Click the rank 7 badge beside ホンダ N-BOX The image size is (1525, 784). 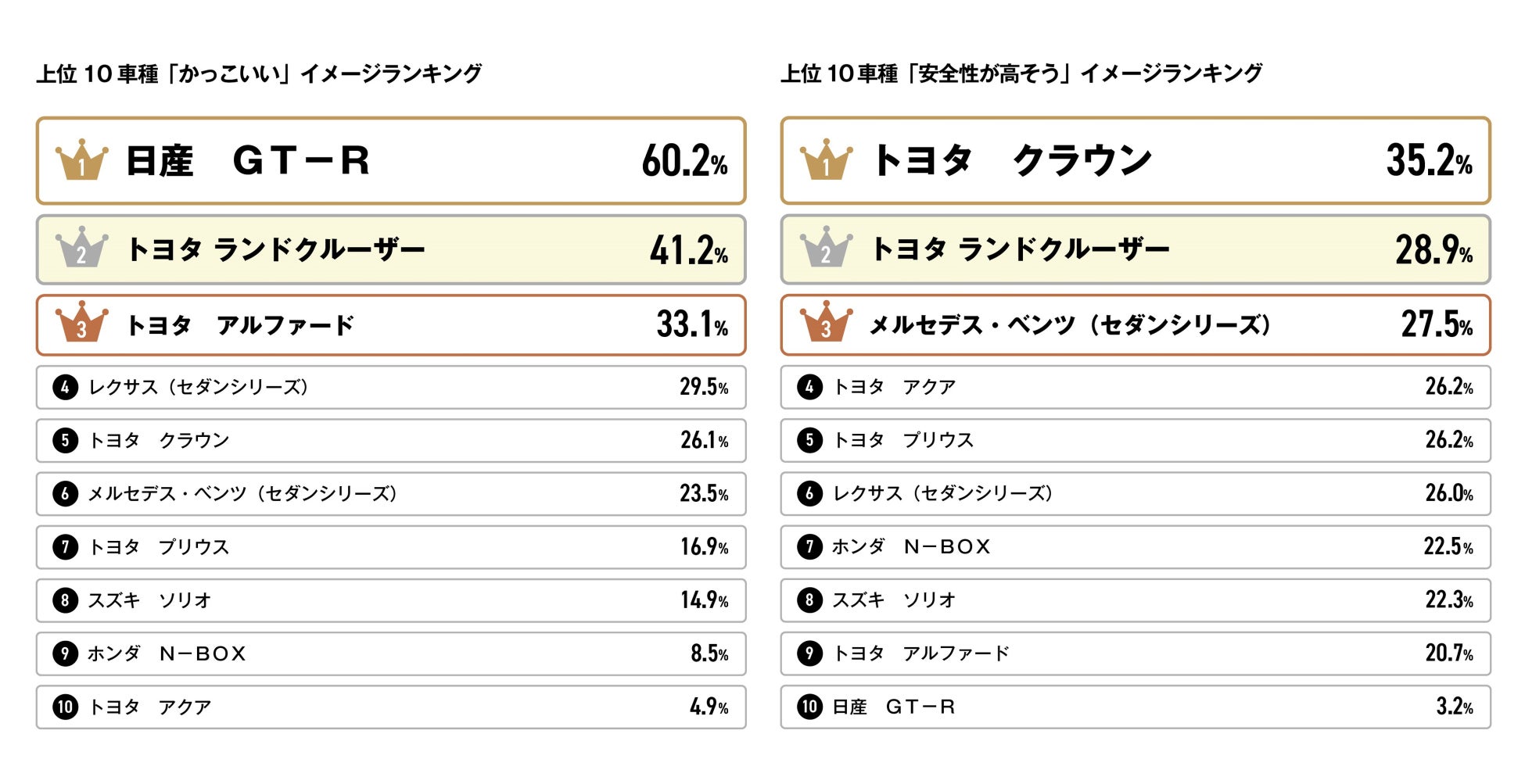click(809, 546)
